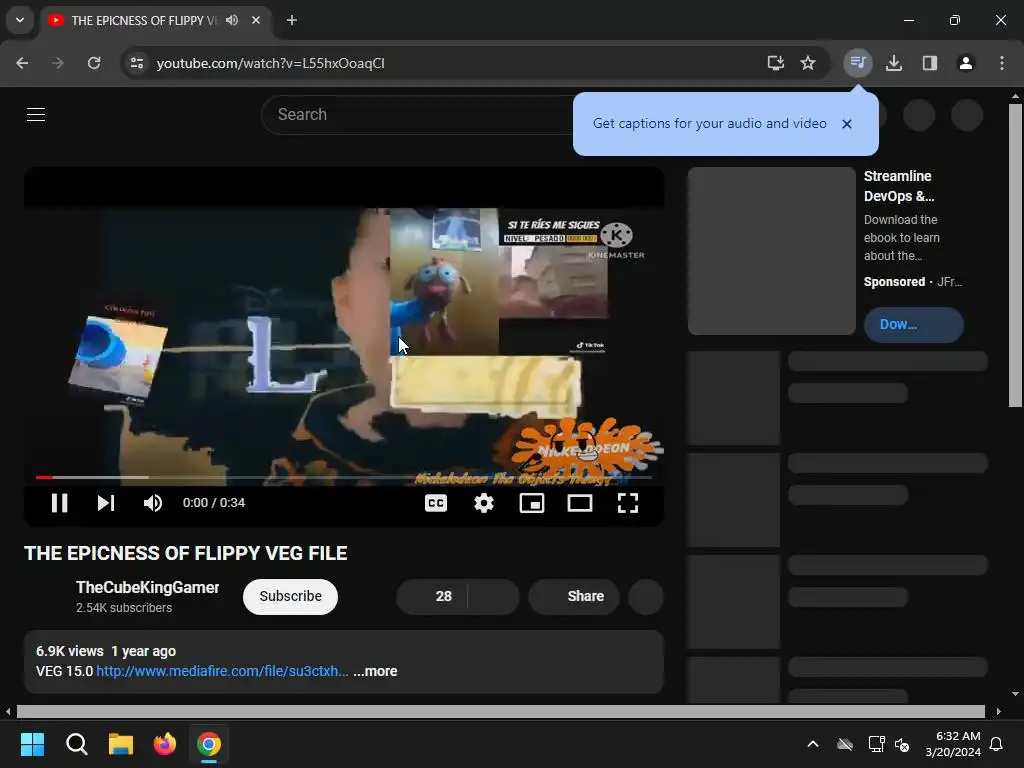Click the URL youtube.com/watch address bar
The image size is (1024, 768).
coord(270,63)
